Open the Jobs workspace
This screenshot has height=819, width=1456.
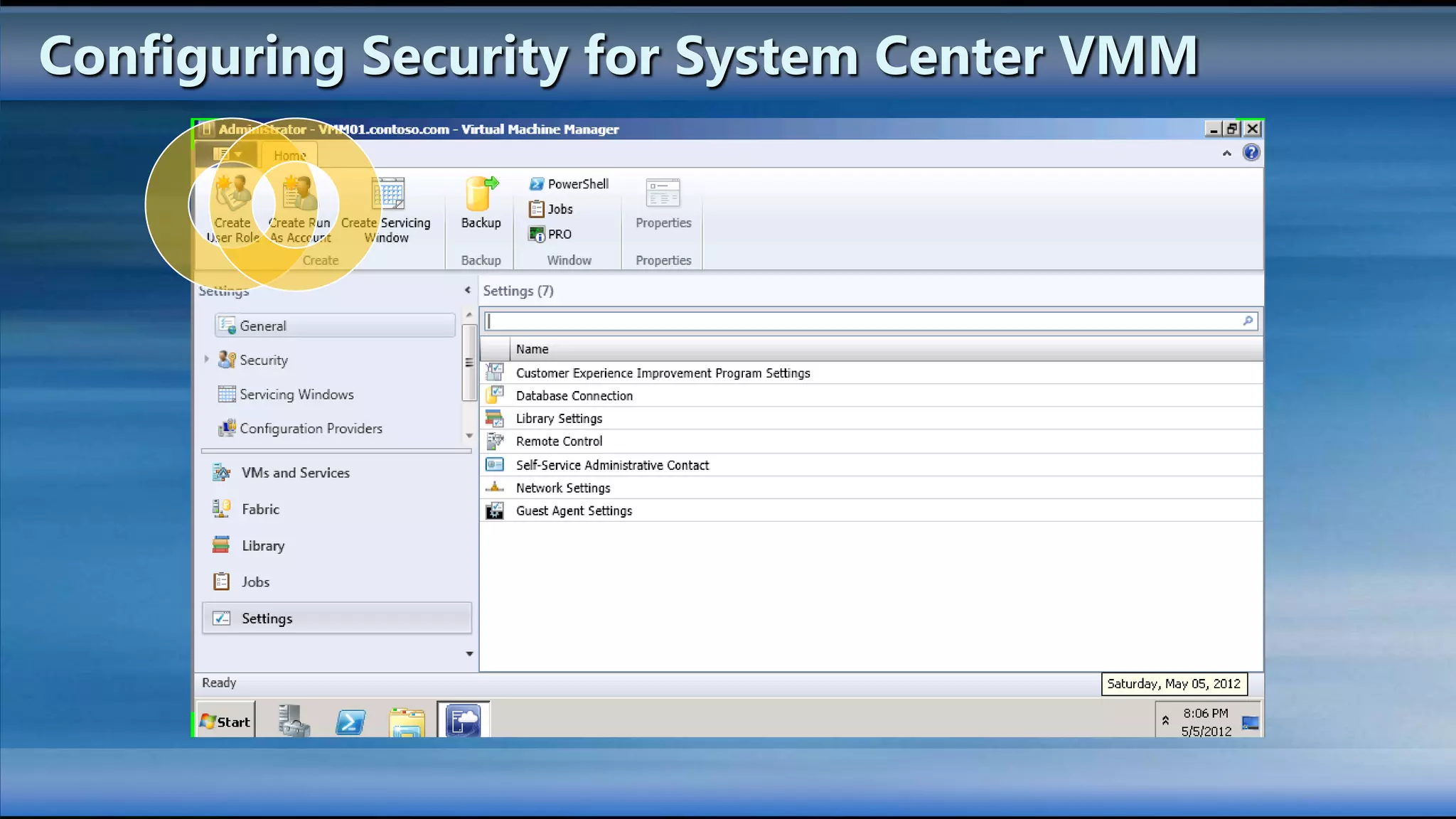click(336, 582)
